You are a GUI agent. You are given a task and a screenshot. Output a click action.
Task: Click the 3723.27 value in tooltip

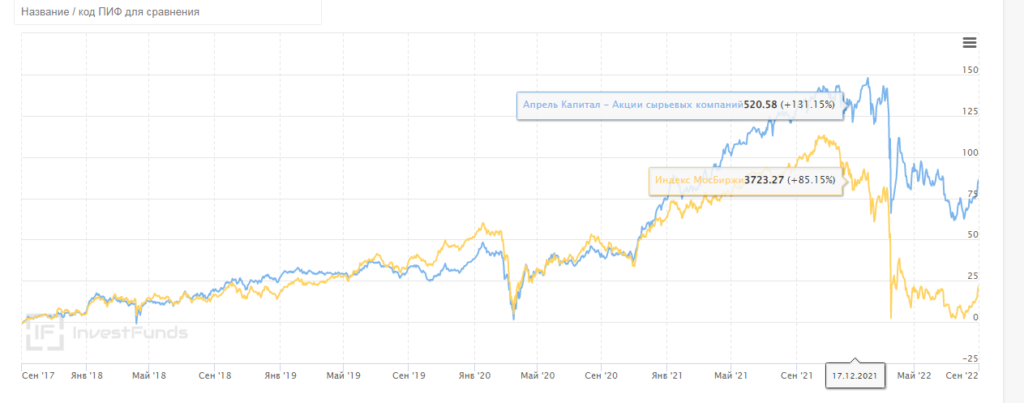click(x=764, y=180)
